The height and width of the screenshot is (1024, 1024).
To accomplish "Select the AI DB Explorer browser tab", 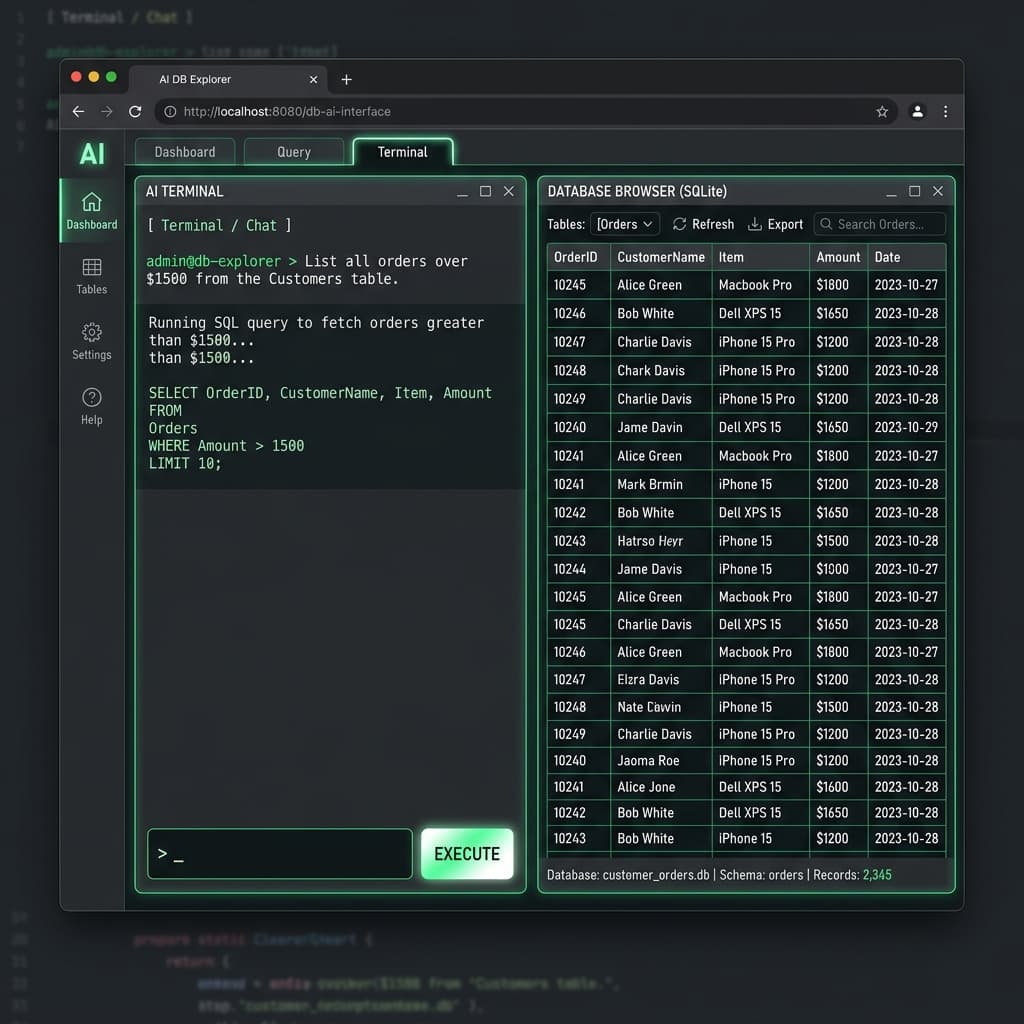I will tap(227, 80).
